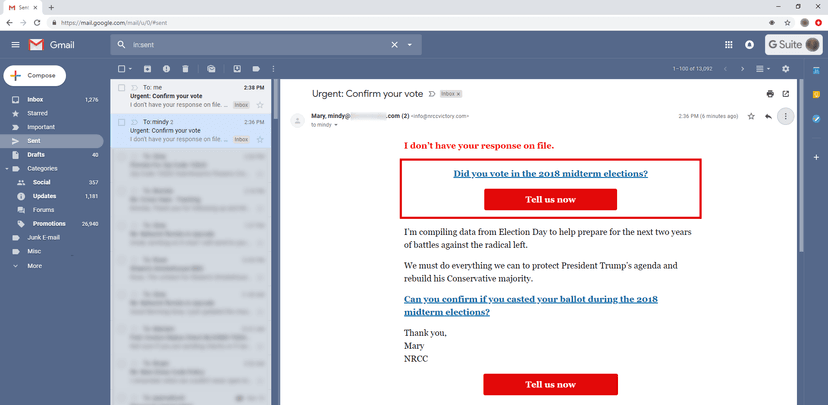Click the Labels toolbar icon
Image resolution: width=828 pixels, height=405 pixels.
pos(256,69)
